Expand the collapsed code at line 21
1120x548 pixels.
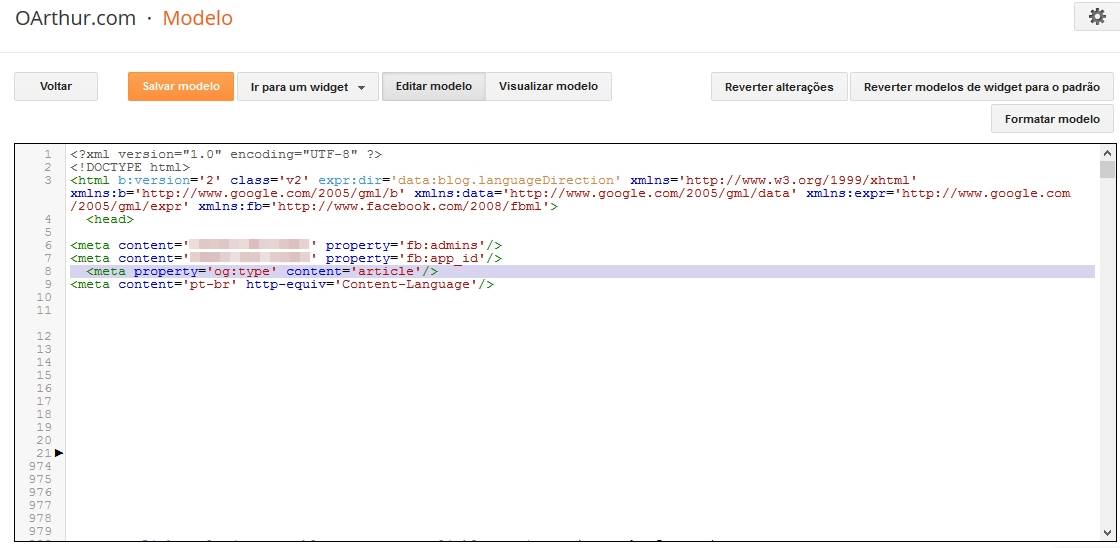pos(59,453)
